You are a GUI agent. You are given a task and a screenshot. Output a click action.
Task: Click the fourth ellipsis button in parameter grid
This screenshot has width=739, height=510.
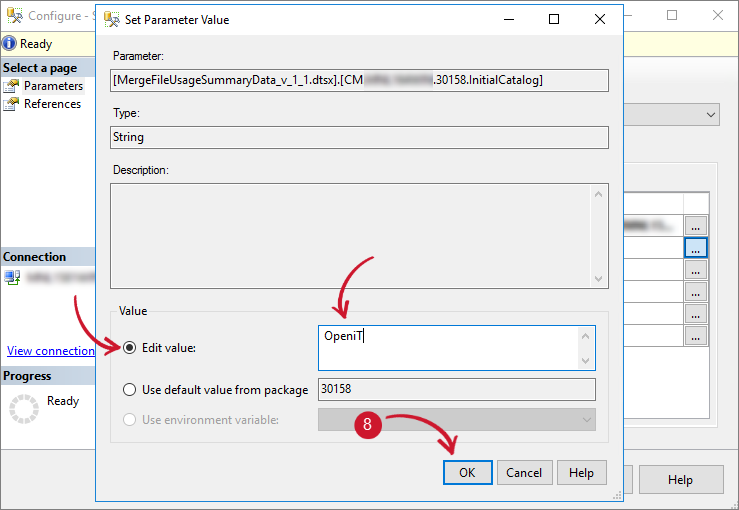(696, 292)
